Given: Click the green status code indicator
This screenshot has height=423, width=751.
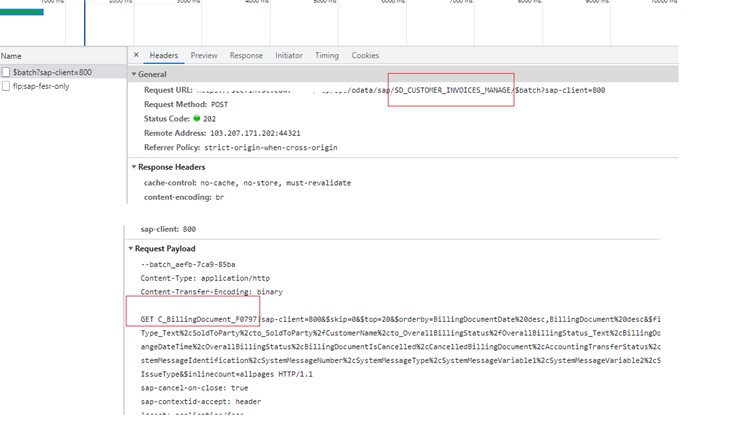Looking at the screenshot, I should click(197, 119).
